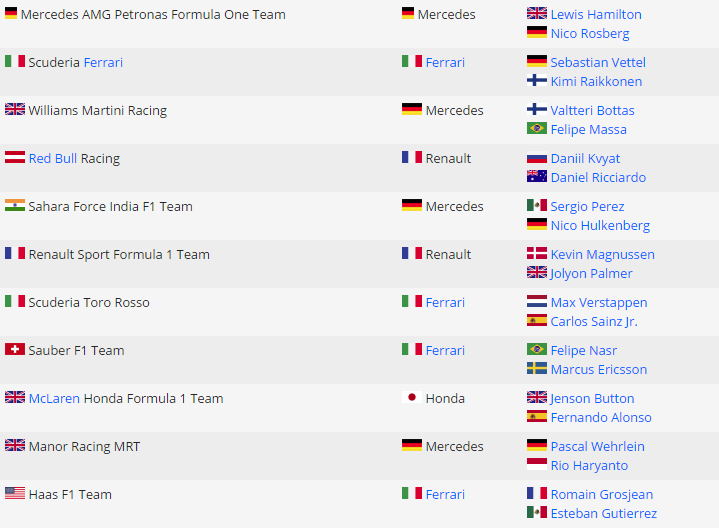
Task: Click the Dutch flag beside Max Verstappen
Action: [x=536, y=302]
